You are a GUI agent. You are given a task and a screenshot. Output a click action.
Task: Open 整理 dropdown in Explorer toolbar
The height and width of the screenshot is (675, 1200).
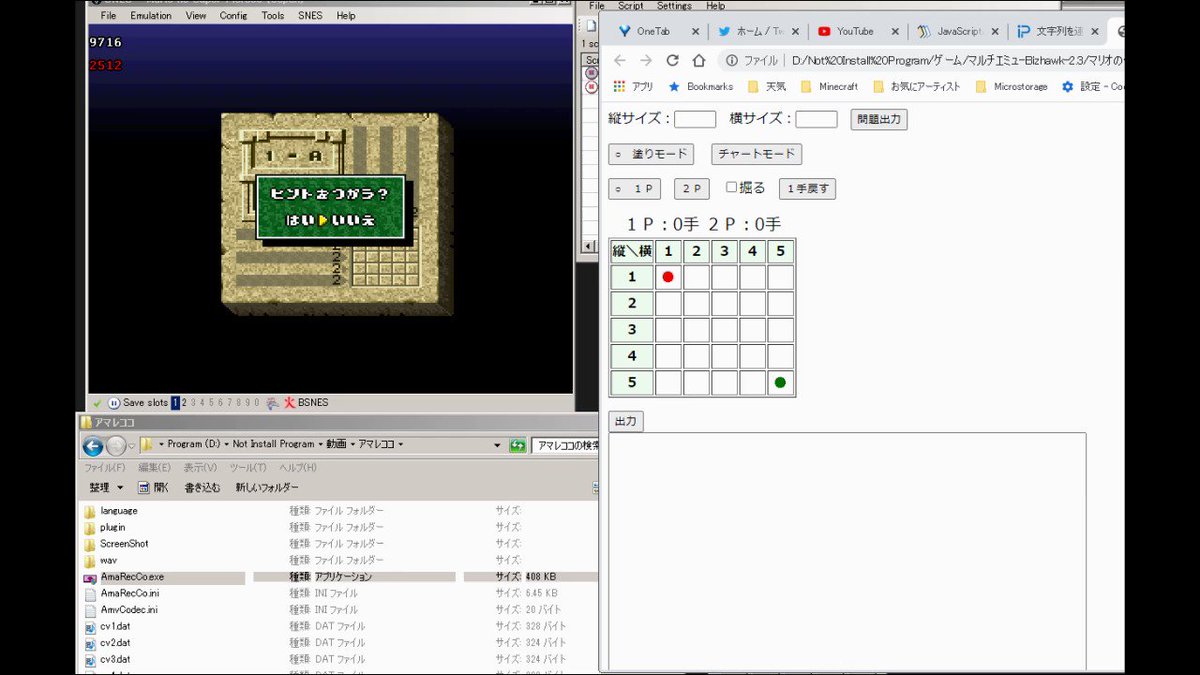pos(106,488)
